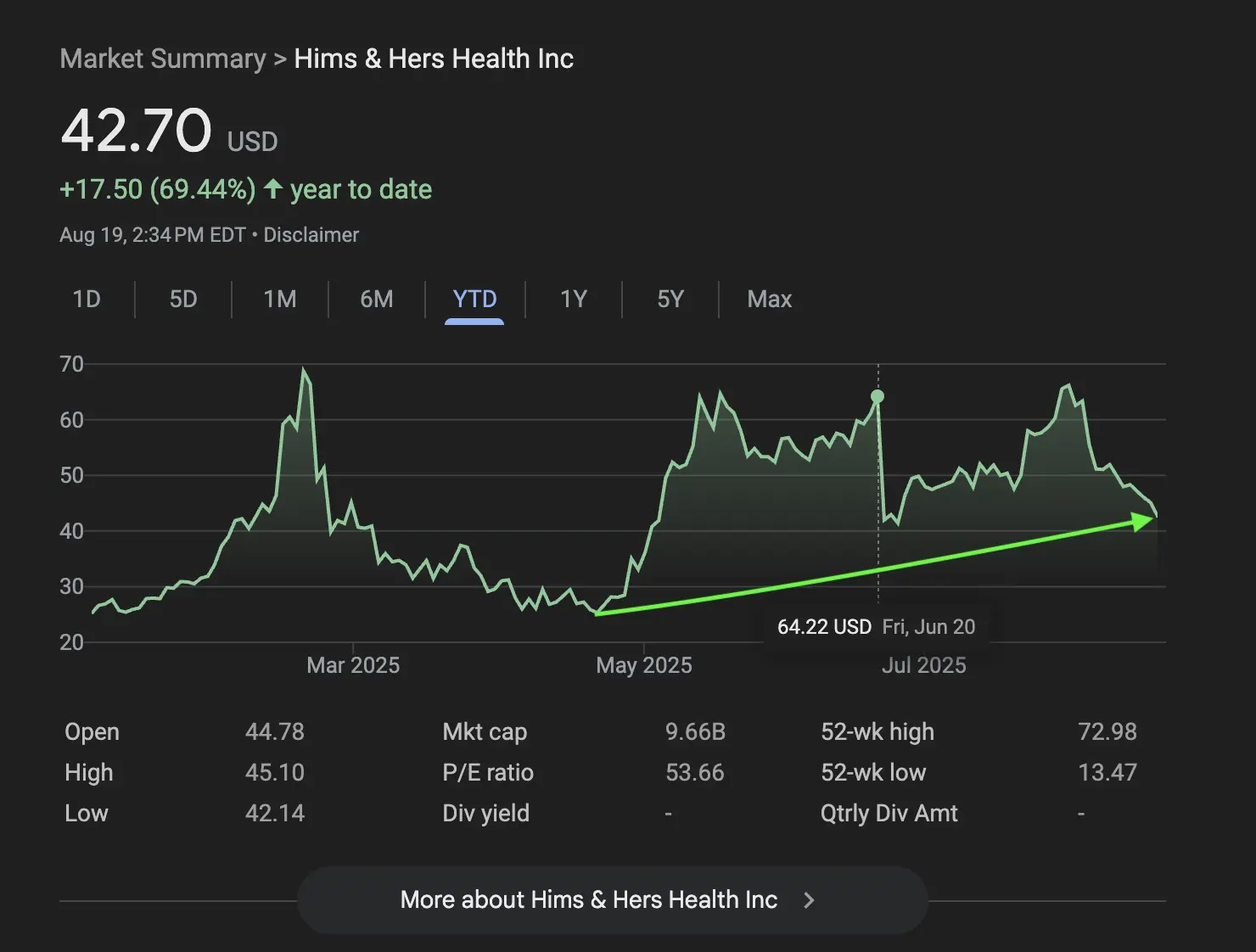Switch chart to 1M range
The width and height of the screenshot is (1256, 952).
pos(280,299)
